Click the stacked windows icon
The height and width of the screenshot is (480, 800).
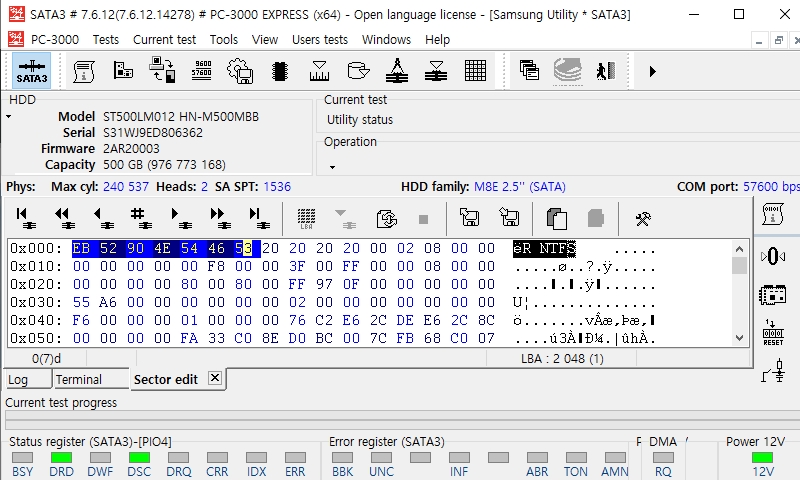pyautogui.click(x=529, y=70)
